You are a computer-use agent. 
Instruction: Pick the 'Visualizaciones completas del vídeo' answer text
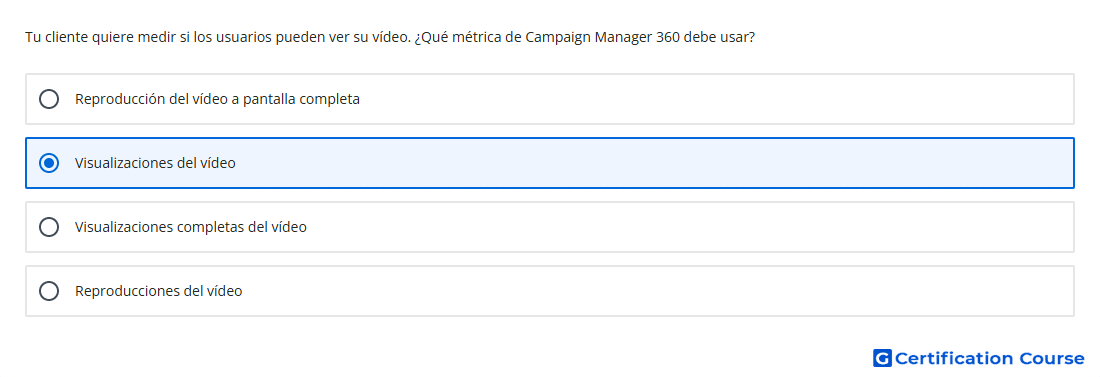coord(191,227)
